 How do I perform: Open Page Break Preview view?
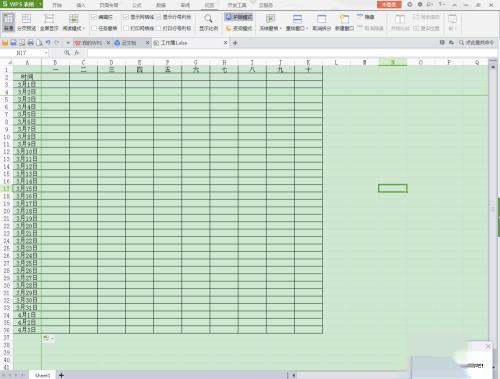click(26, 22)
